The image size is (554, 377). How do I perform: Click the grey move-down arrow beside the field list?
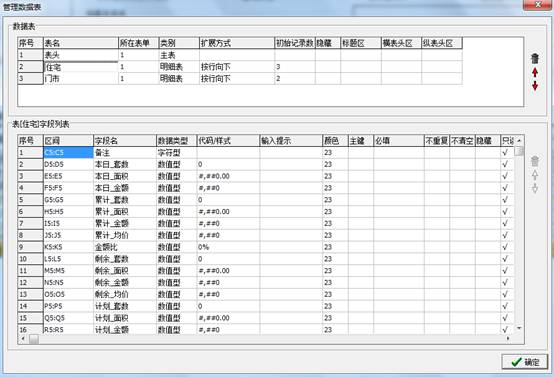click(x=535, y=188)
